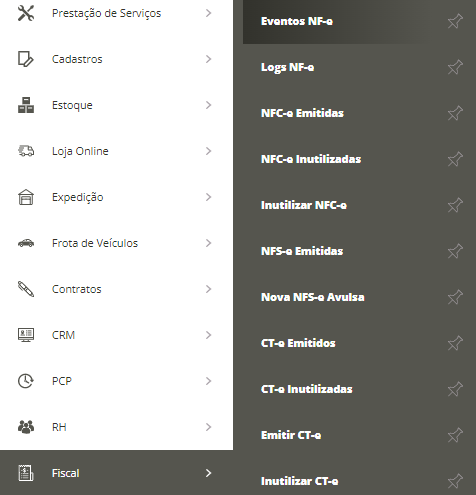Click the Contratos pen icon
This screenshot has width=476, height=495.
click(x=26, y=289)
